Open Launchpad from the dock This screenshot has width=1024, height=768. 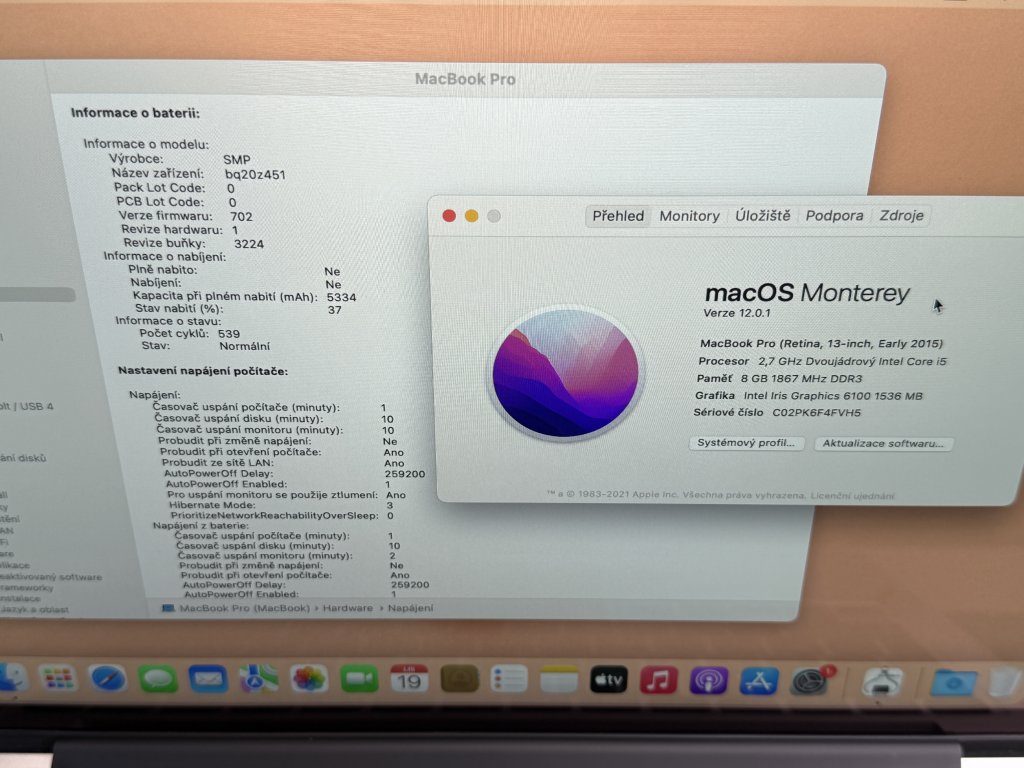pos(58,679)
